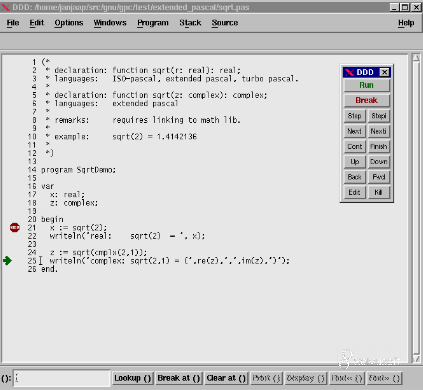Screen dimensions: 423x390
Task: Minimize the DDD main window
Action: click(x=394, y=7)
